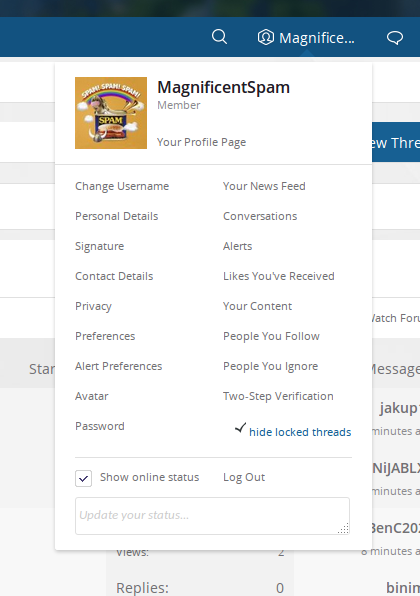Open Preferences
Screen dimensions: 420x596
tap(105, 336)
